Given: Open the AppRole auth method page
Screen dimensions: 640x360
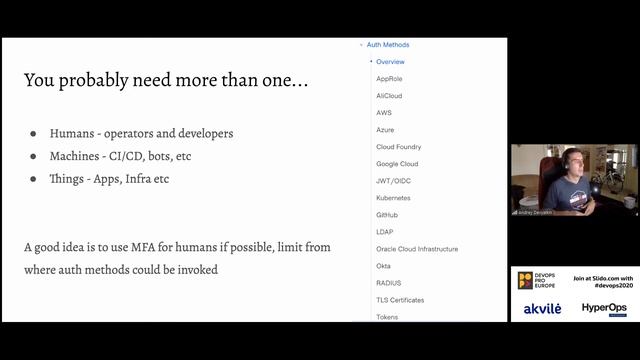Looking at the screenshot, I should [389, 79].
